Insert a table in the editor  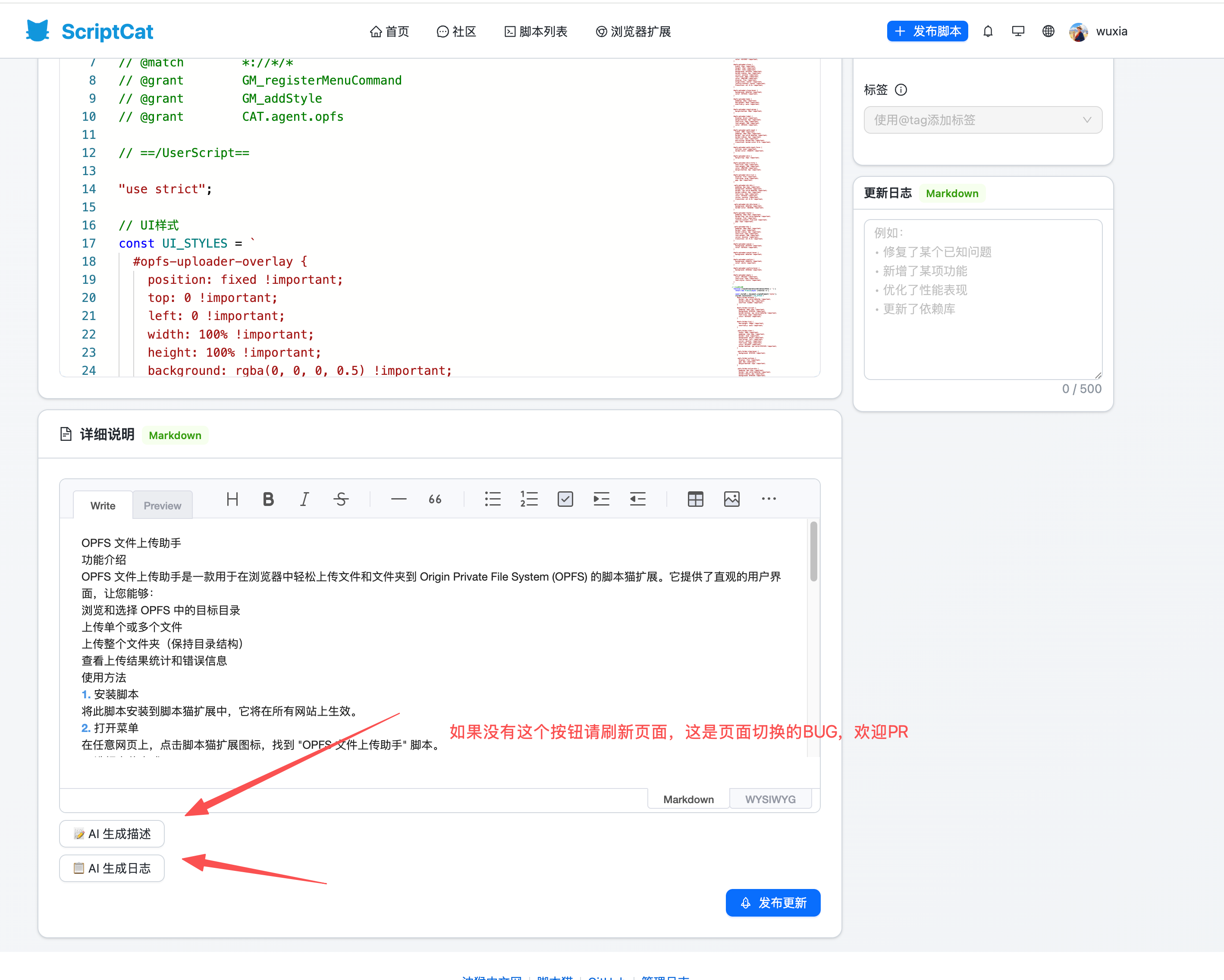695,499
